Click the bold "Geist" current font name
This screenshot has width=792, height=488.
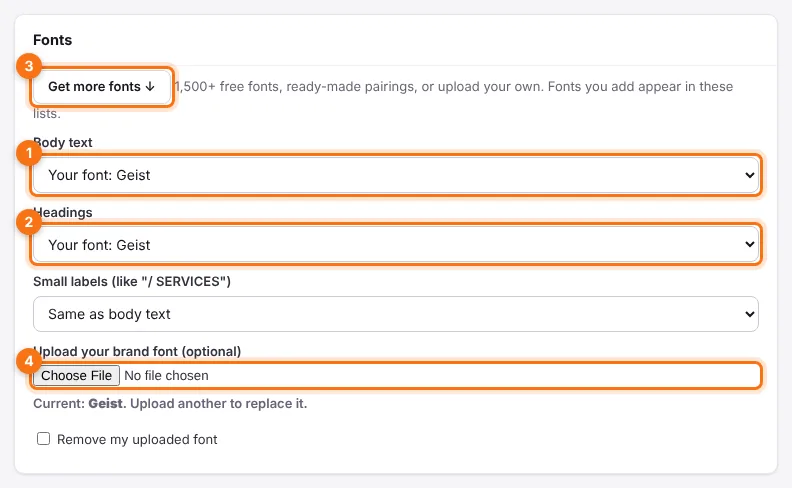(x=106, y=404)
